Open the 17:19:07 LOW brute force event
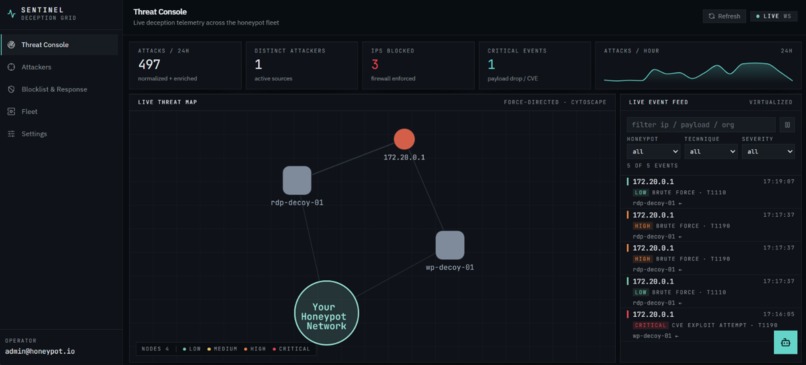The image size is (806, 365). (x=711, y=192)
